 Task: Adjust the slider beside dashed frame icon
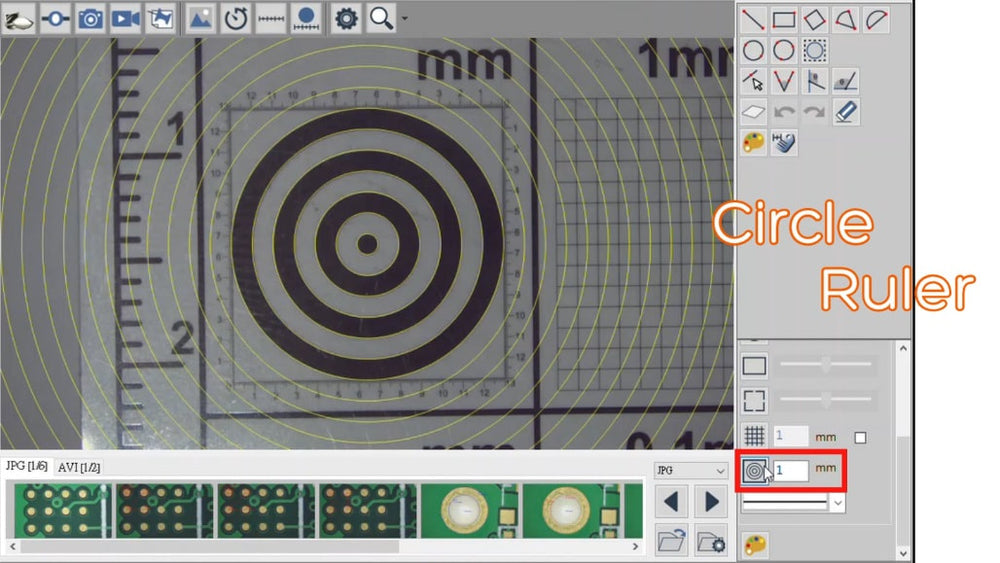(x=826, y=400)
